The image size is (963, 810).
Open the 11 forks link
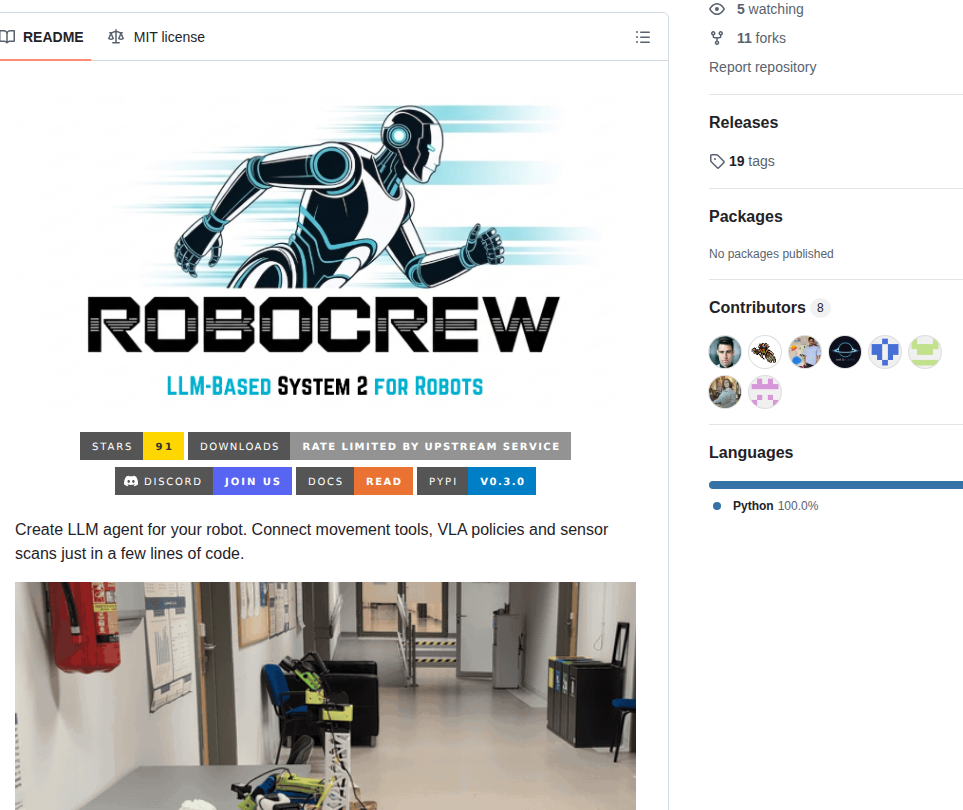(761, 38)
